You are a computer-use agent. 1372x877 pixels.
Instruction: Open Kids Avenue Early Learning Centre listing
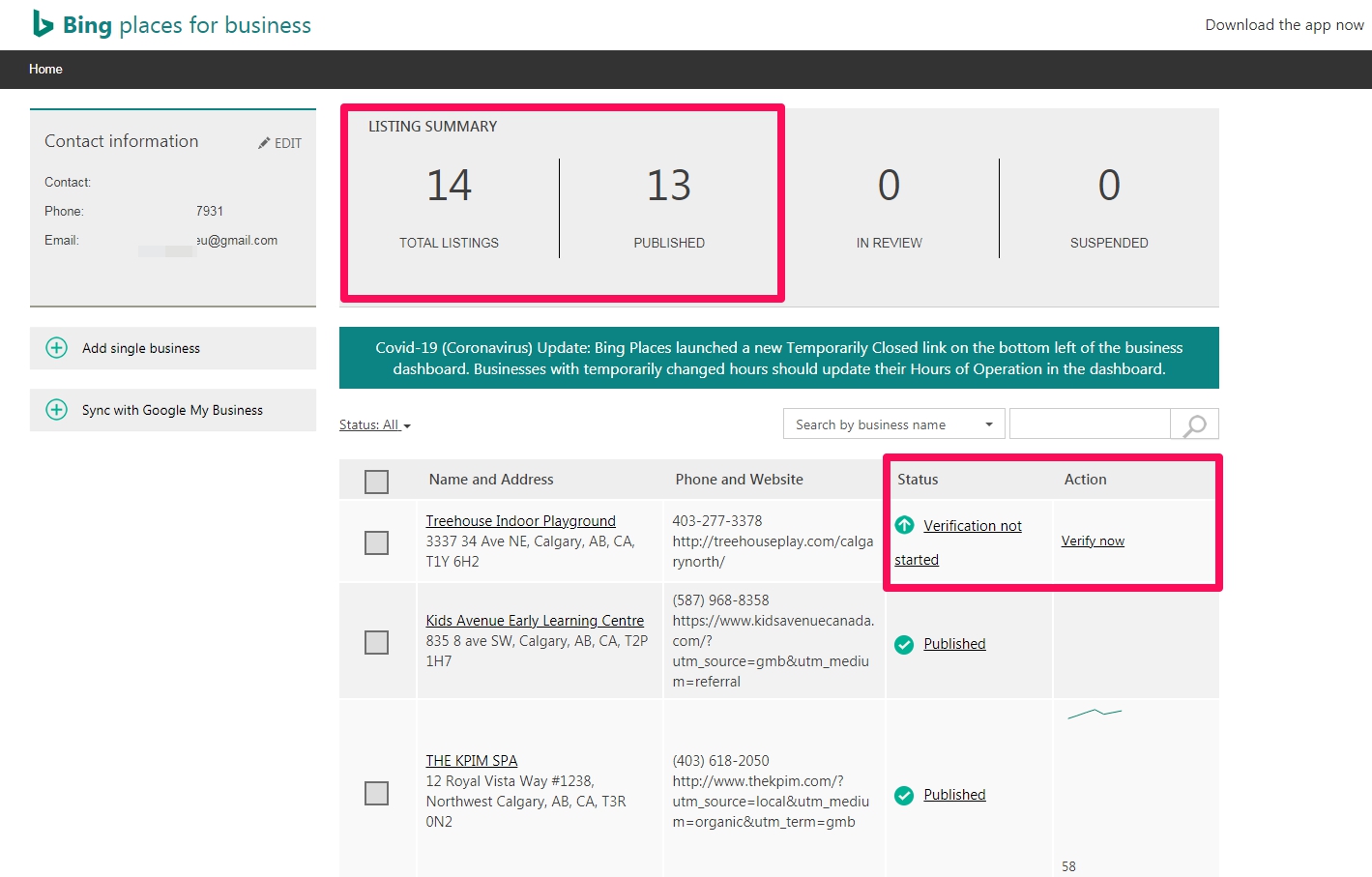(x=535, y=621)
